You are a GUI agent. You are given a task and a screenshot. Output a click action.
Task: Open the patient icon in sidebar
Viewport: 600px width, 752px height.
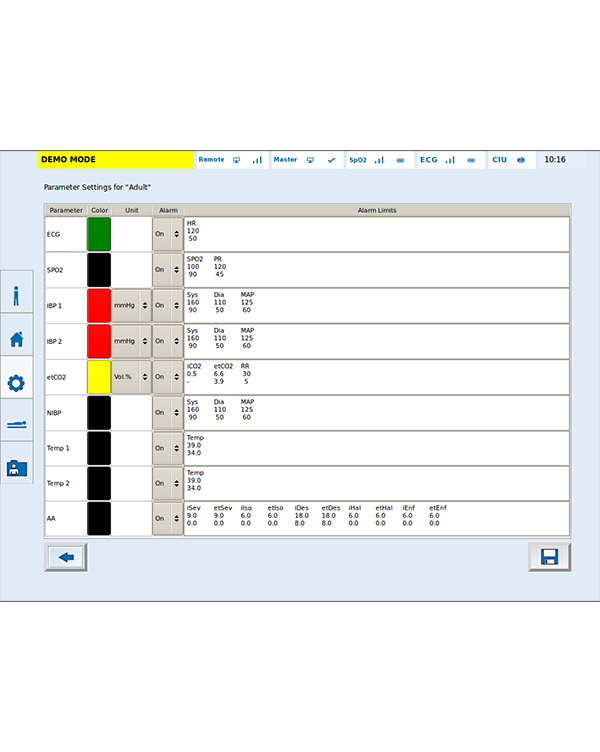16,295
